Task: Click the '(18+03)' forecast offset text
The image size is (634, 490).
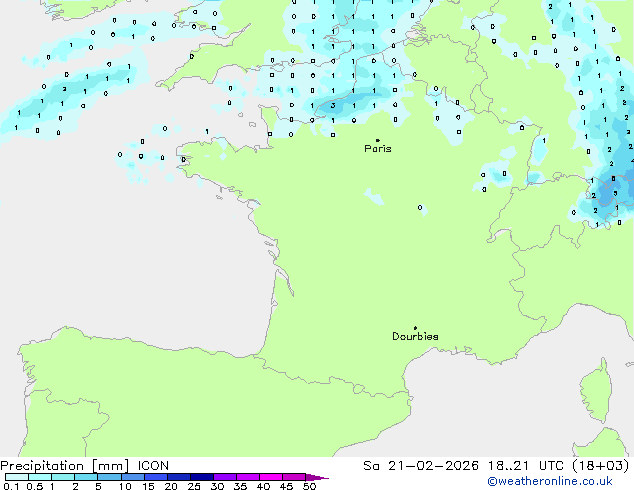Action: [600, 466]
